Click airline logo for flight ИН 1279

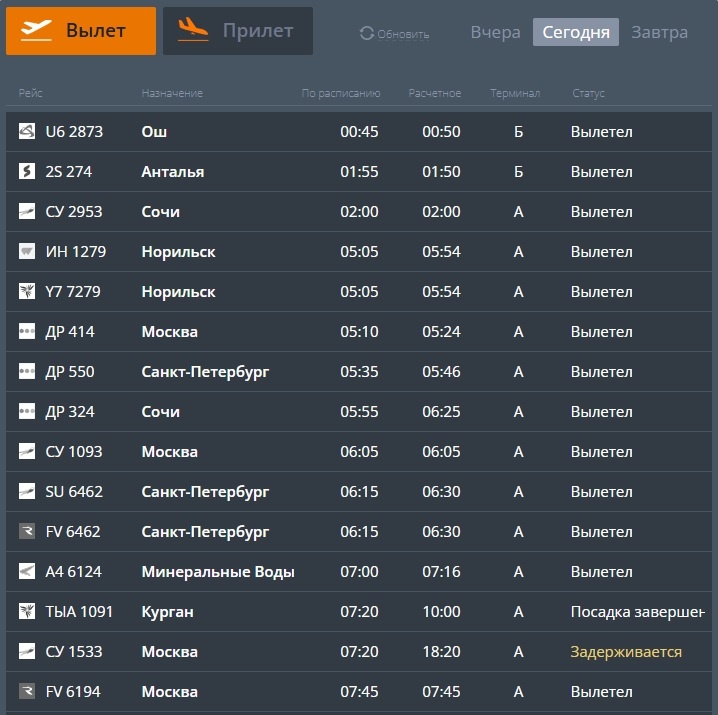(27, 251)
